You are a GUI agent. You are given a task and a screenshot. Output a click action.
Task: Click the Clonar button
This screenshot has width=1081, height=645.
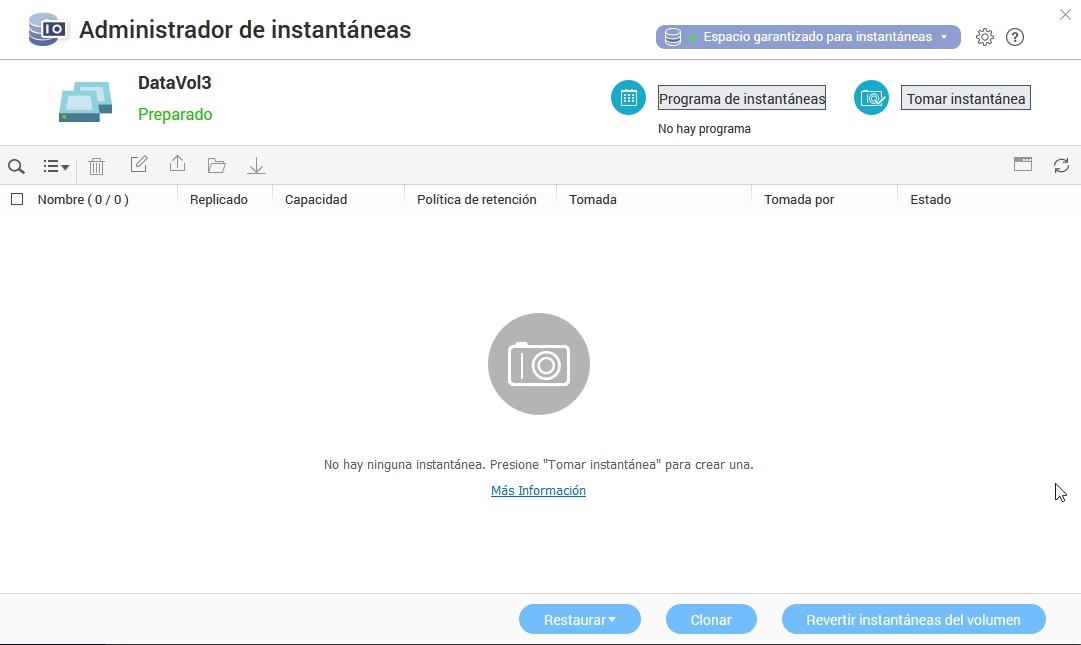[x=711, y=620]
